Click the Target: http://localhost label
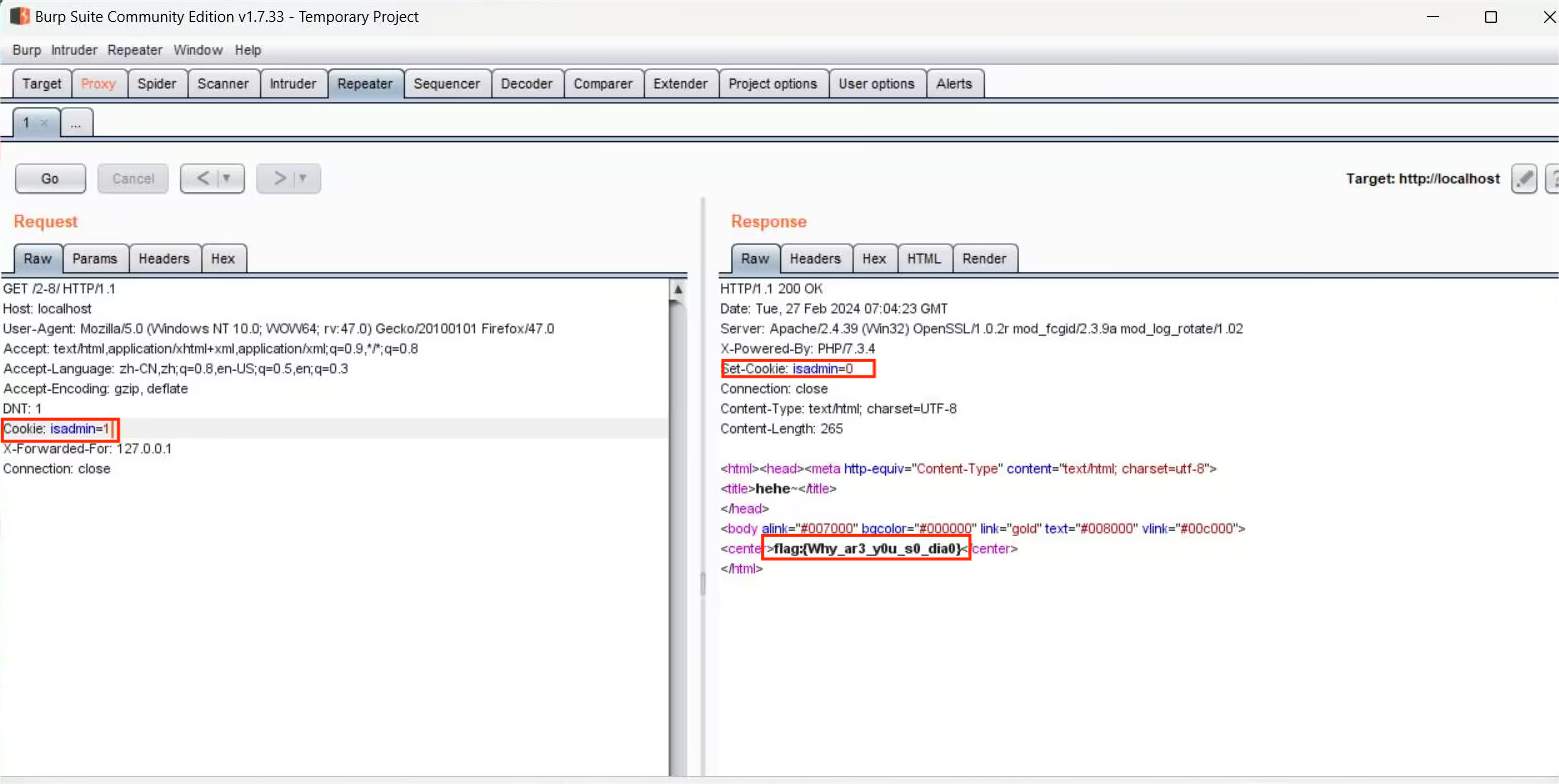This screenshot has height=784, width=1559. pos(1423,179)
